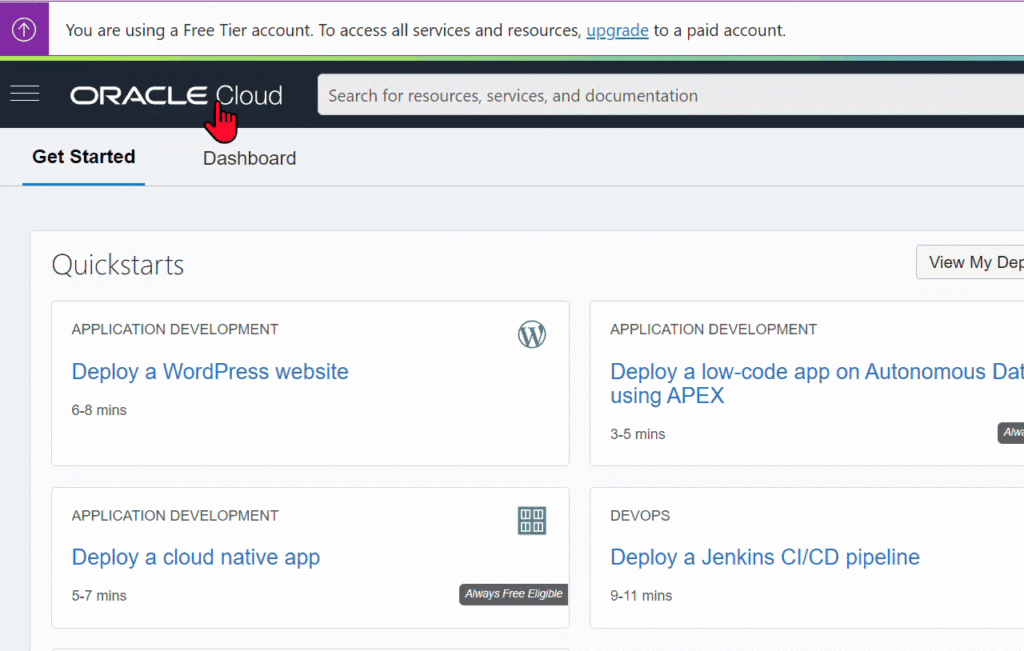Open the Deploy a Jenkins CI/CD pipeline quickstart

pyautogui.click(x=764, y=557)
